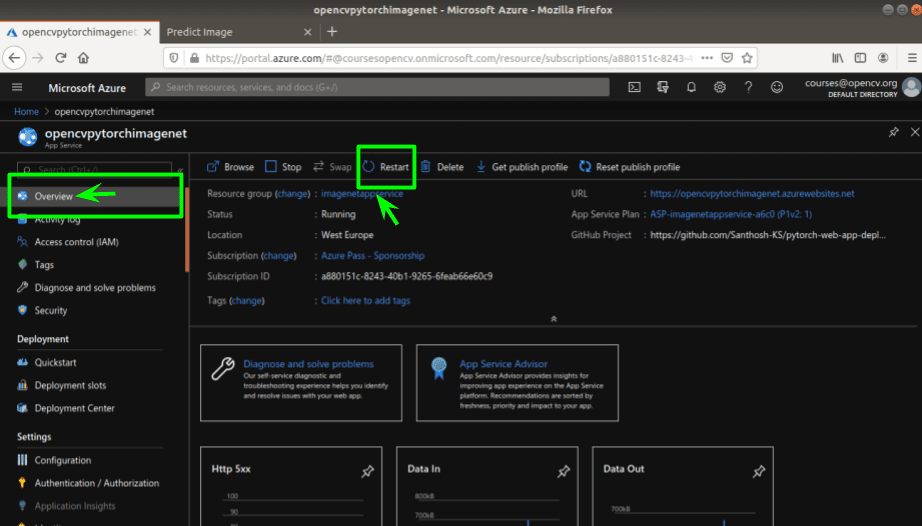Restart the app service

point(386,167)
